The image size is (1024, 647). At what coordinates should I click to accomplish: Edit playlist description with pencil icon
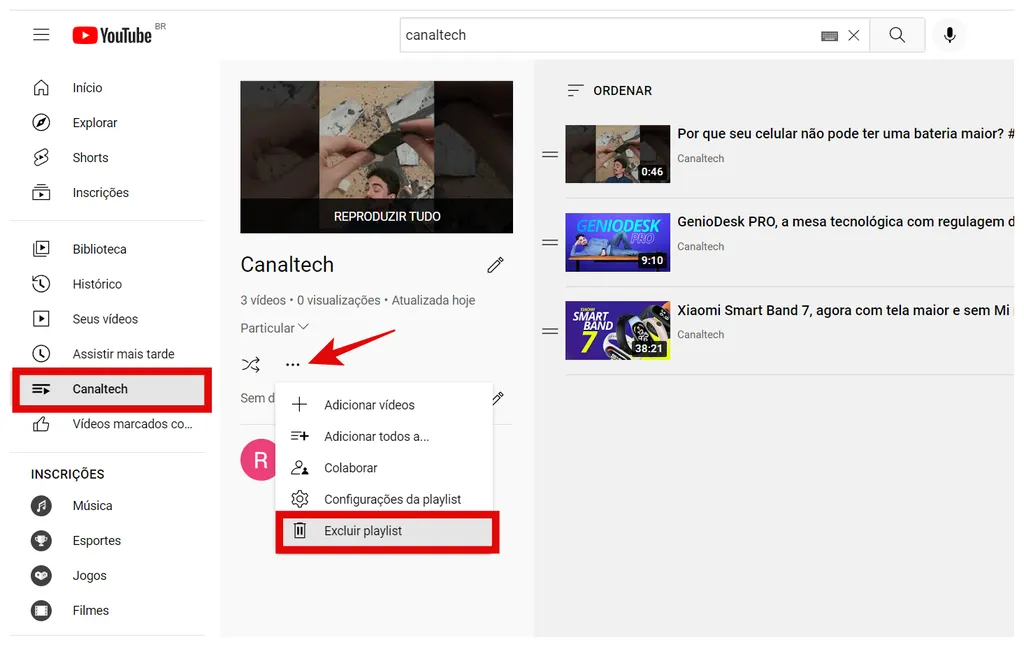point(498,398)
